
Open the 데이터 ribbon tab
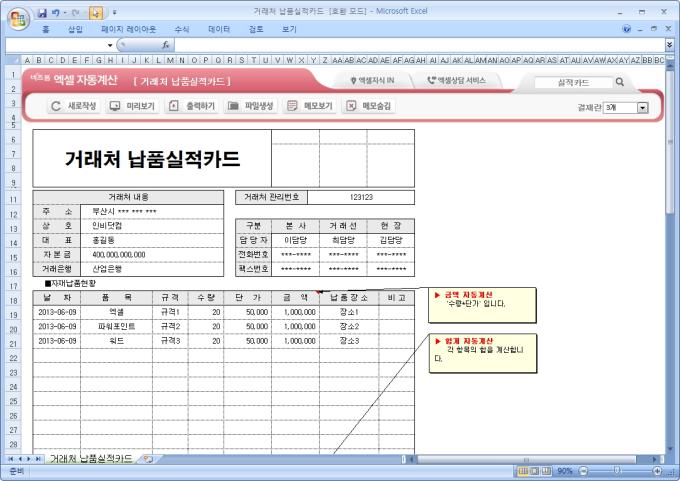219,29
